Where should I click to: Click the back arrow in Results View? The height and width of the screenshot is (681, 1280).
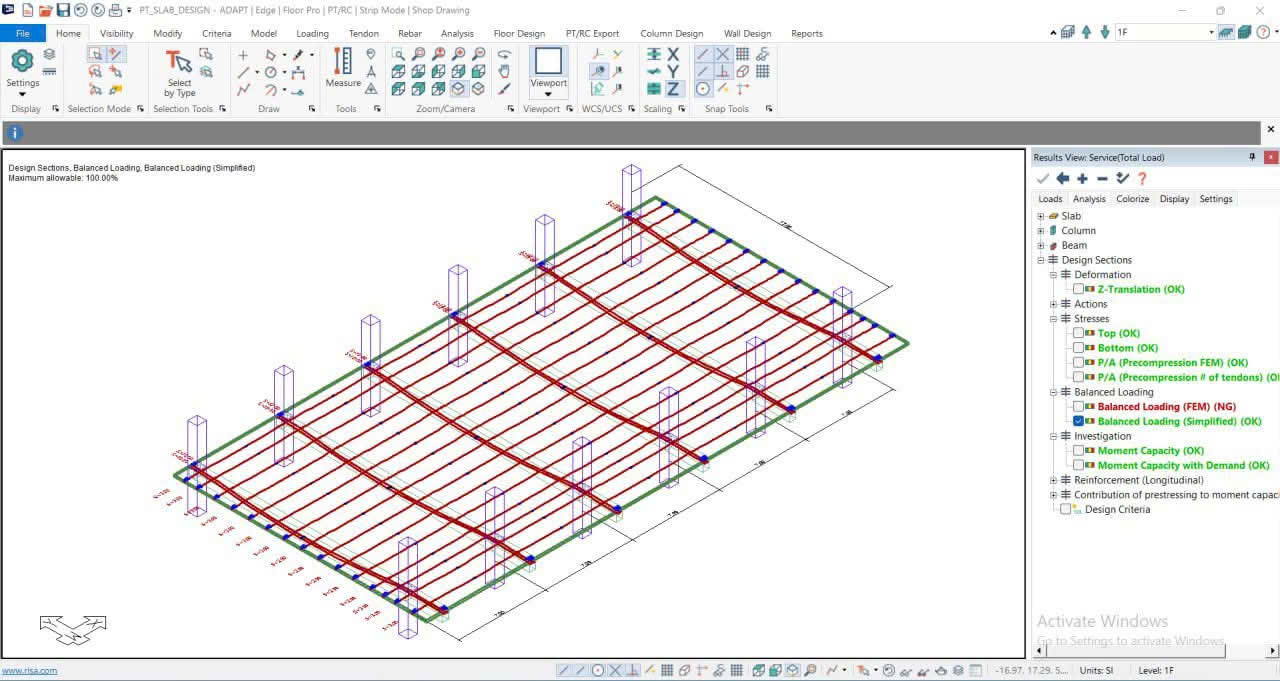pyautogui.click(x=1062, y=178)
